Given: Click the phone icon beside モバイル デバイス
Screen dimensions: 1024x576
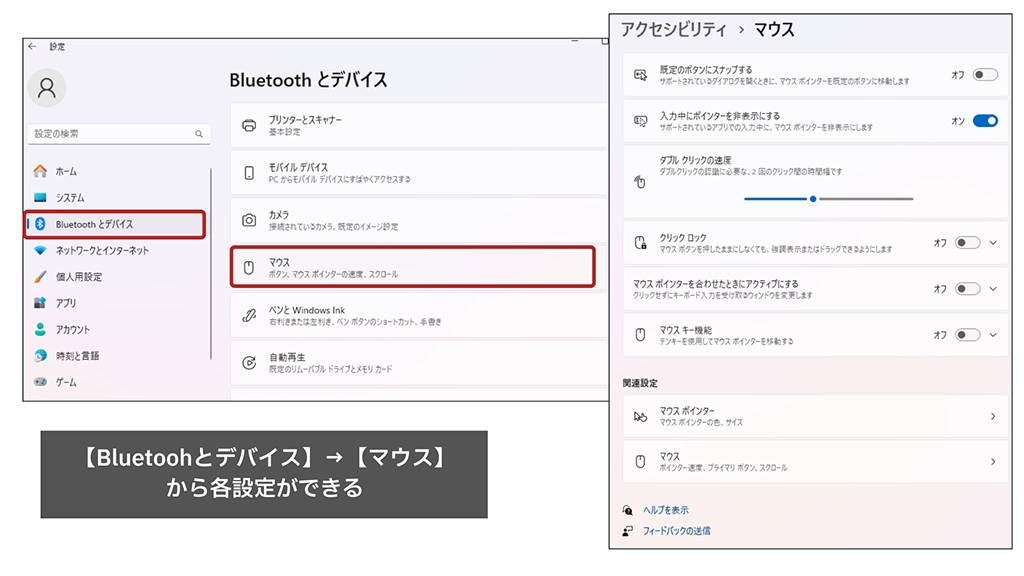Looking at the screenshot, I should 249,173.
